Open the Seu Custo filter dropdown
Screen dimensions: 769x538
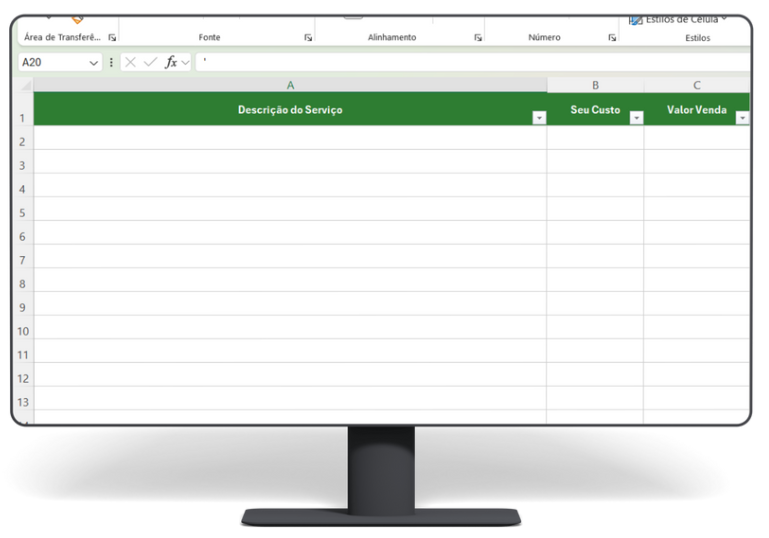coord(636,118)
